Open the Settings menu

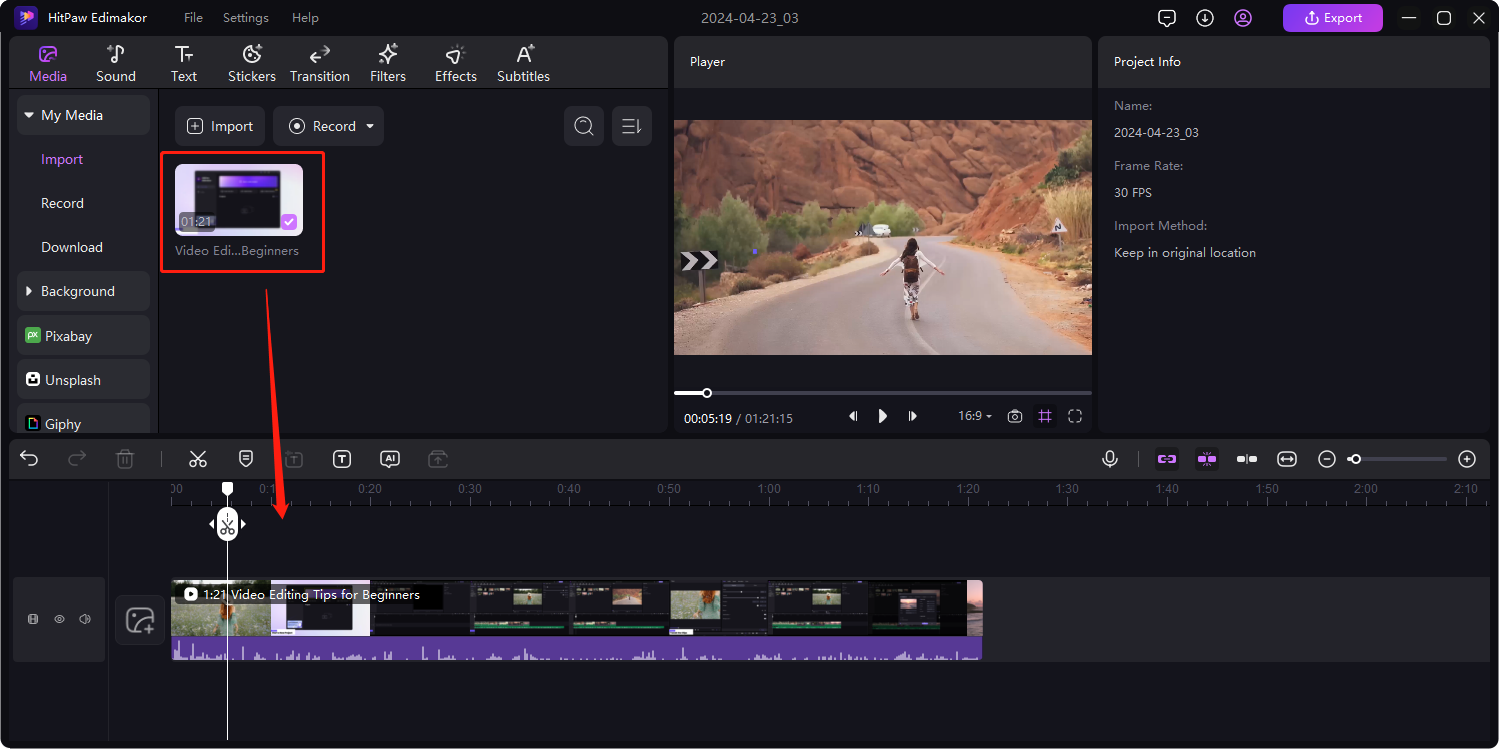245,17
